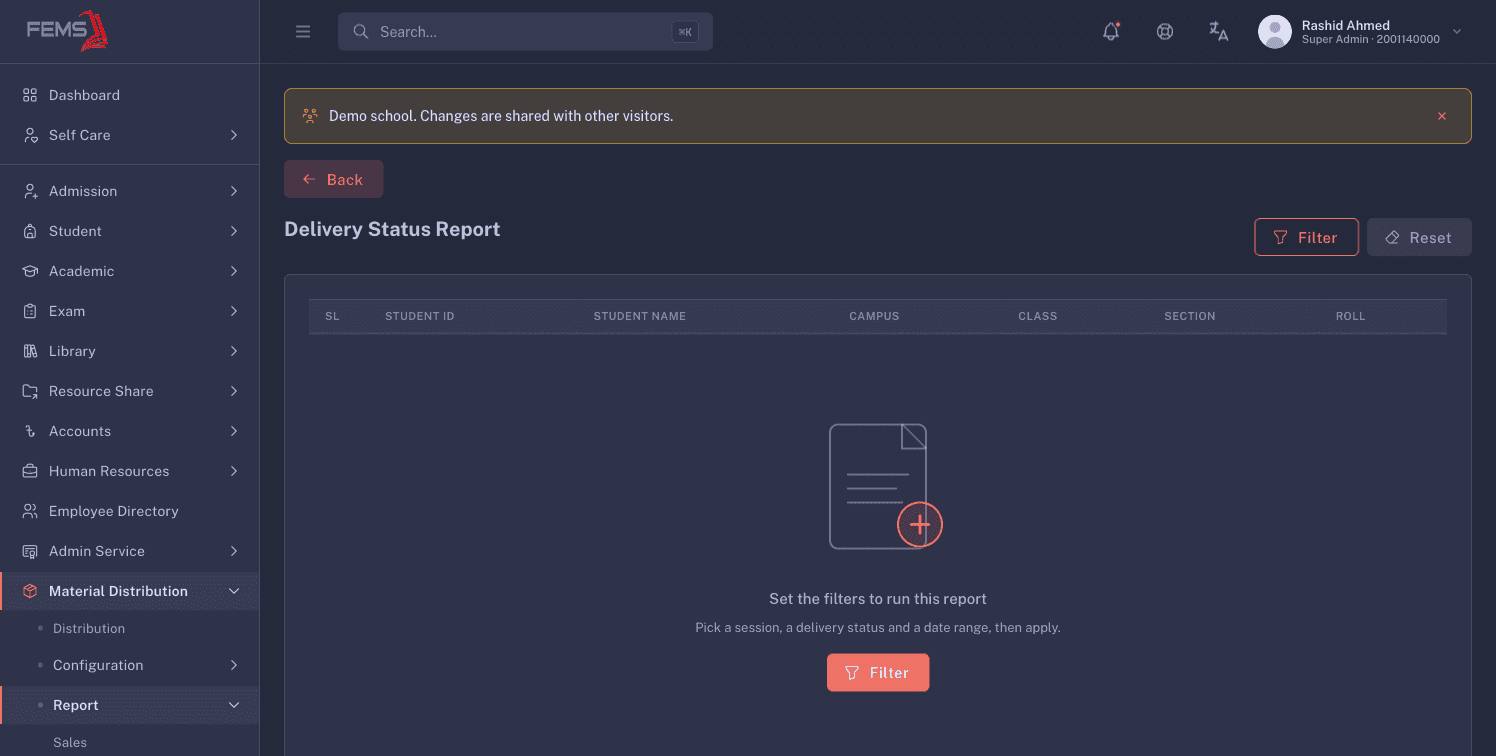This screenshot has height=756, width=1496.
Task: Click the Exam clipboard icon
Action: (30, 311)
